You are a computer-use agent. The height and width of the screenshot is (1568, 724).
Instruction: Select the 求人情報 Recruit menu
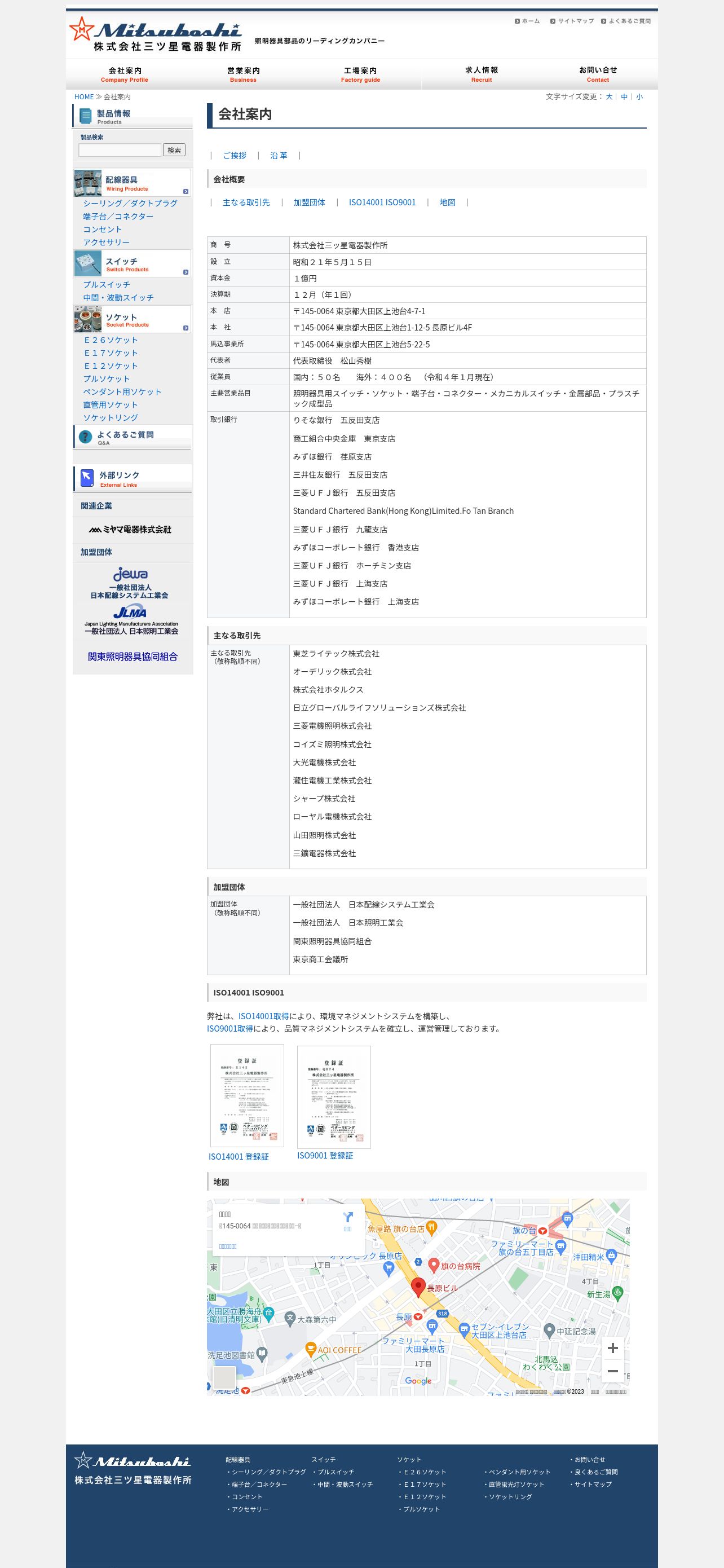[481, 74]
